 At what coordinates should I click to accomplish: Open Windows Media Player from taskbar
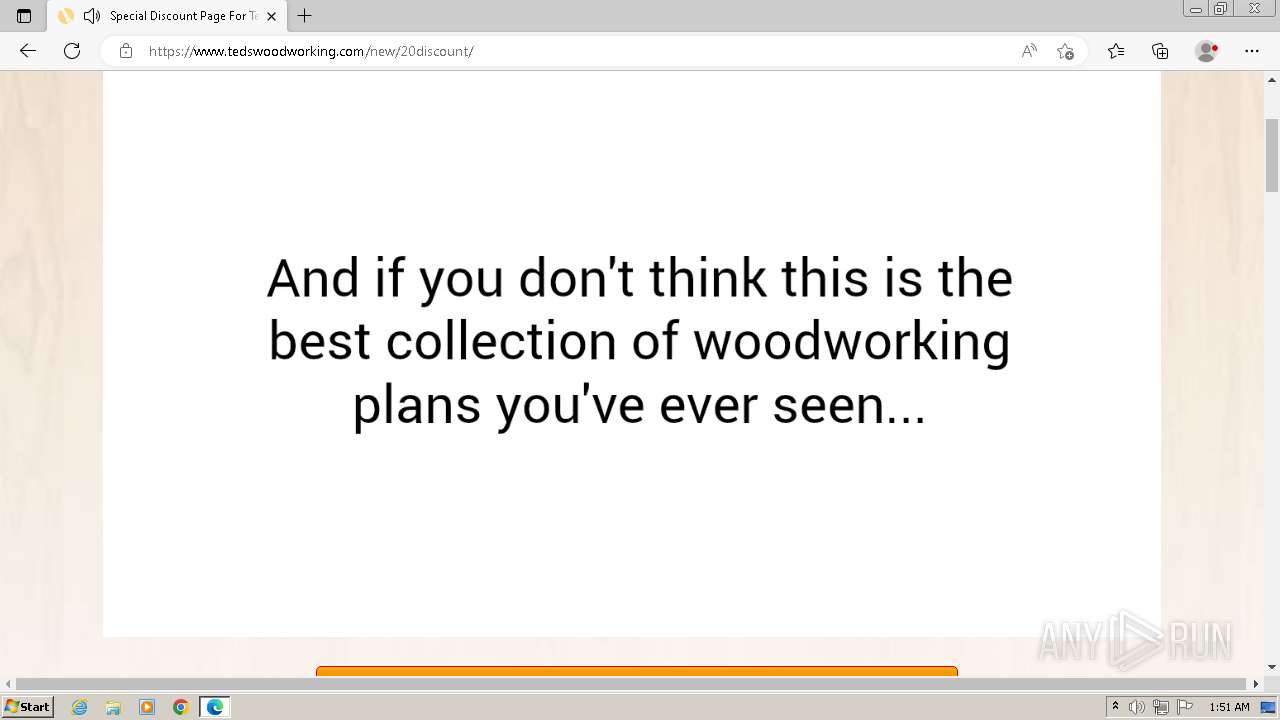click(147, 707)
